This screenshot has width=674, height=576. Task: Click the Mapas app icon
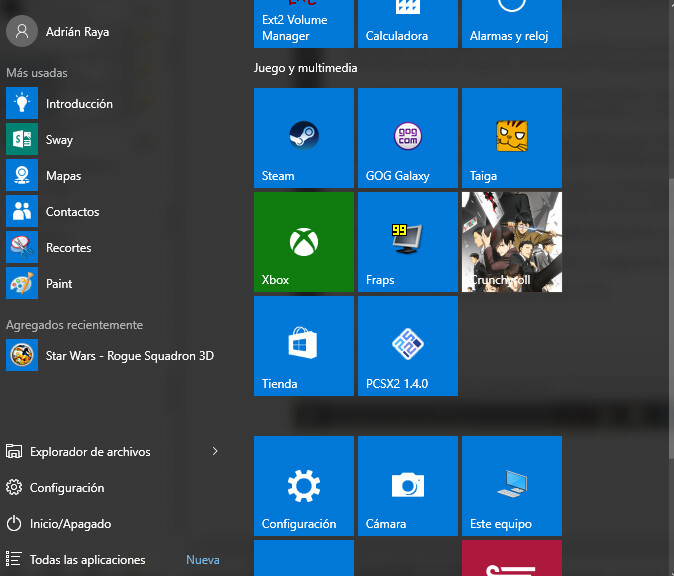point(22,175)
